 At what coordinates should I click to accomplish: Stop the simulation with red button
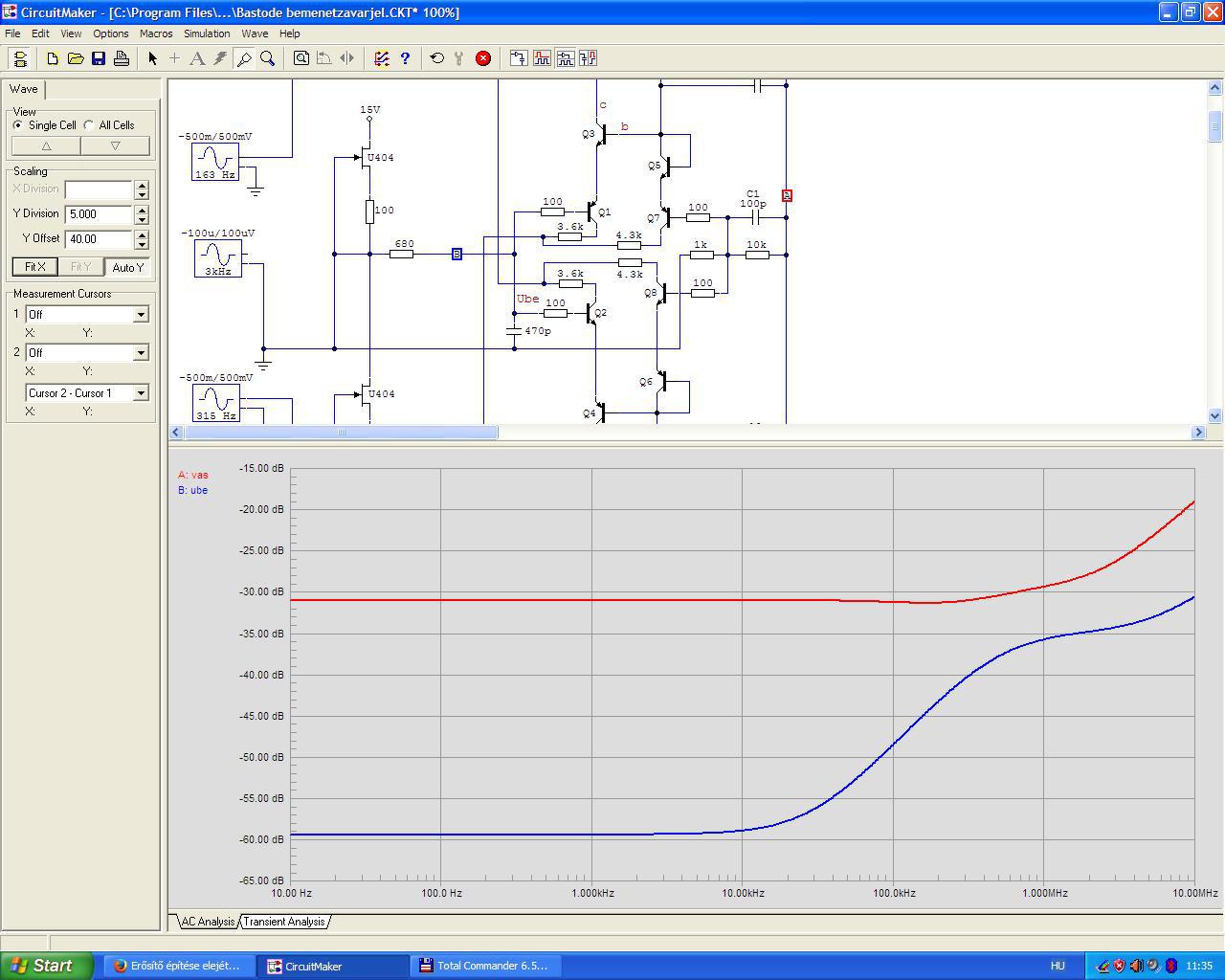coord(483,58)
